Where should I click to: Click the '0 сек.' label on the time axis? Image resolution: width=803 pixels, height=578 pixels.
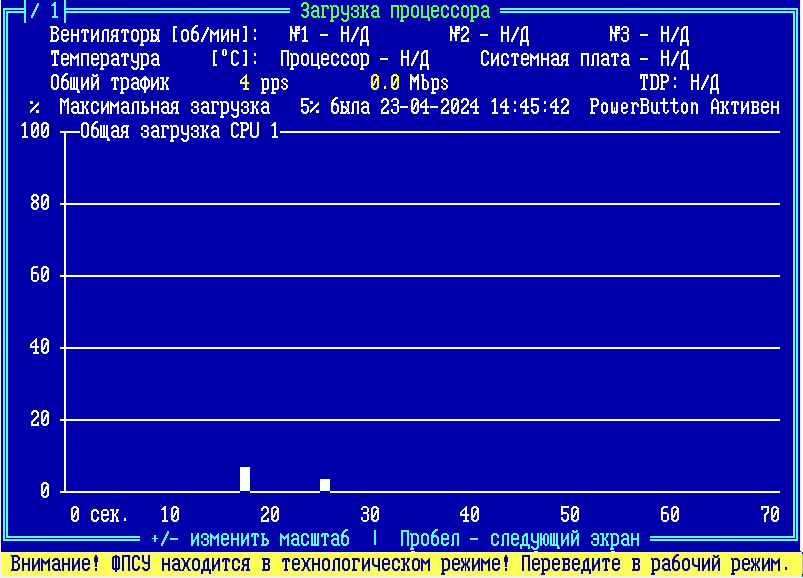(99, 515)
